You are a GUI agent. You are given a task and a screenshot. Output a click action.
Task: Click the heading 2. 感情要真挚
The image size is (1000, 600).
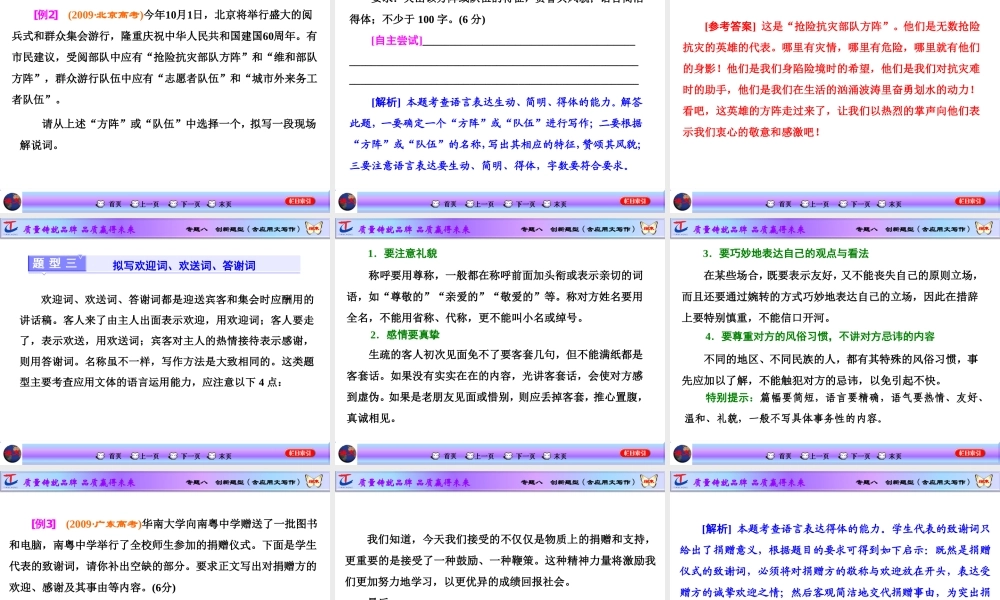point(405,334)
